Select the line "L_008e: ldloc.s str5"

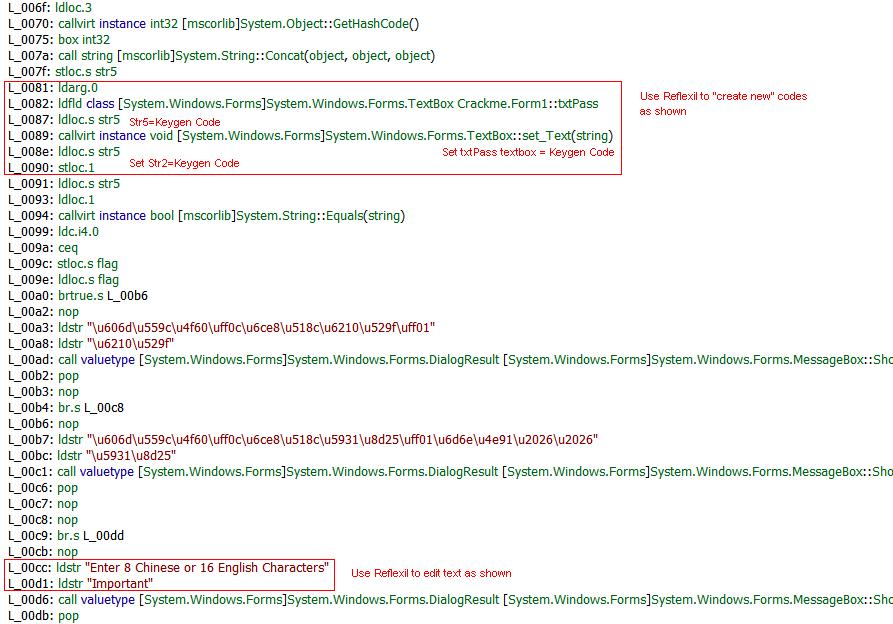pos(64,151)
